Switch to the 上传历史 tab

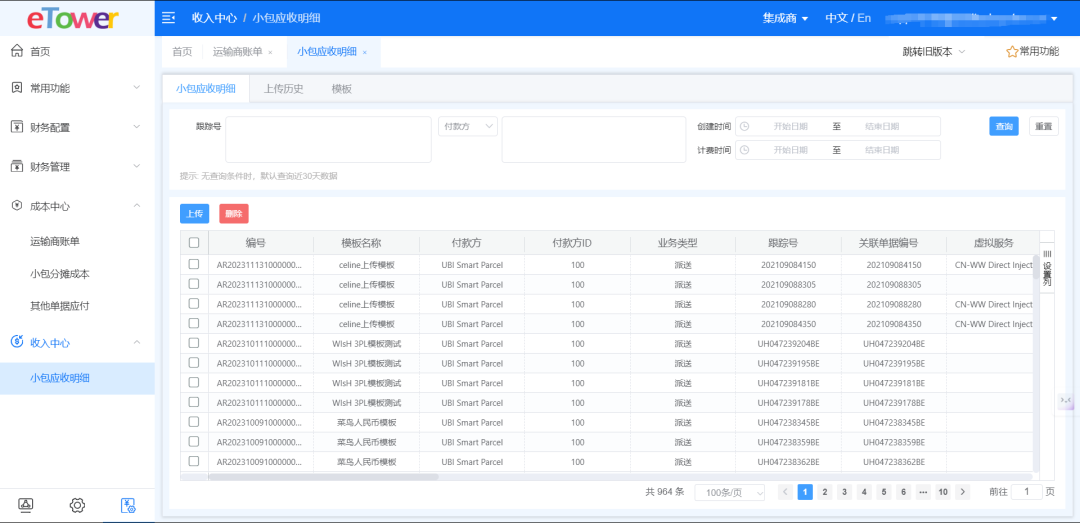click(283, 89)
